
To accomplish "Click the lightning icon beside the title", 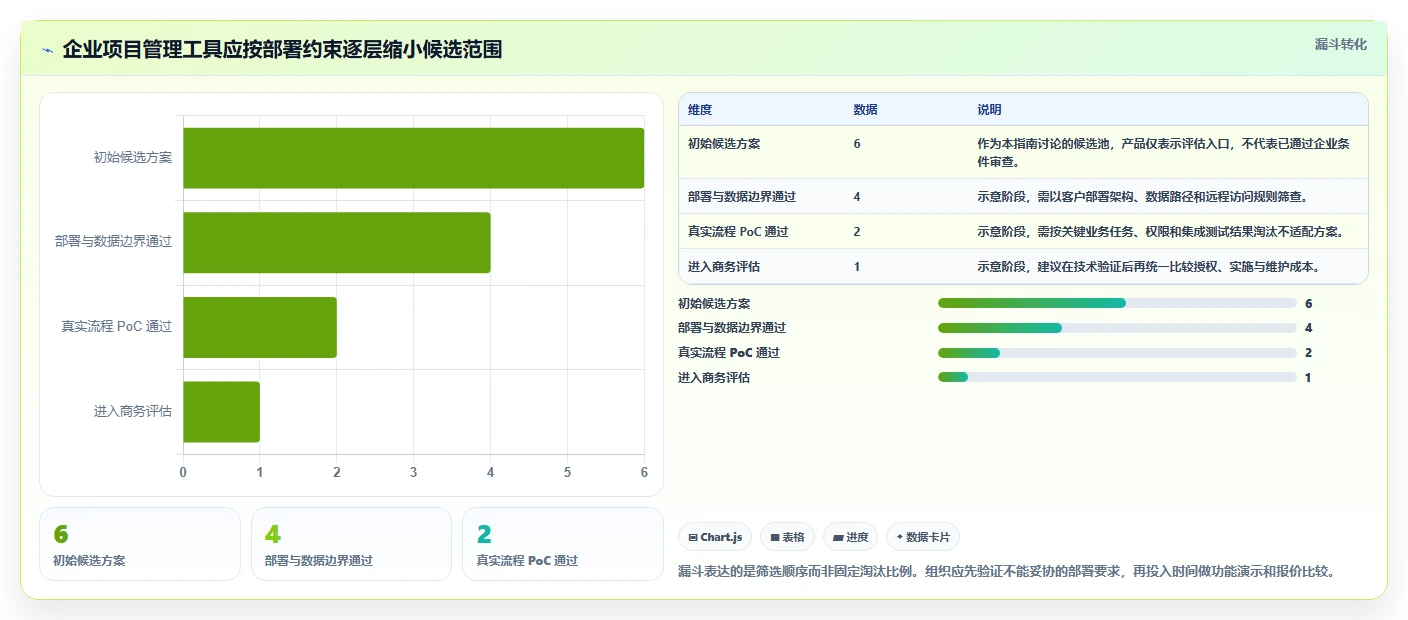I will click(48, 50).
